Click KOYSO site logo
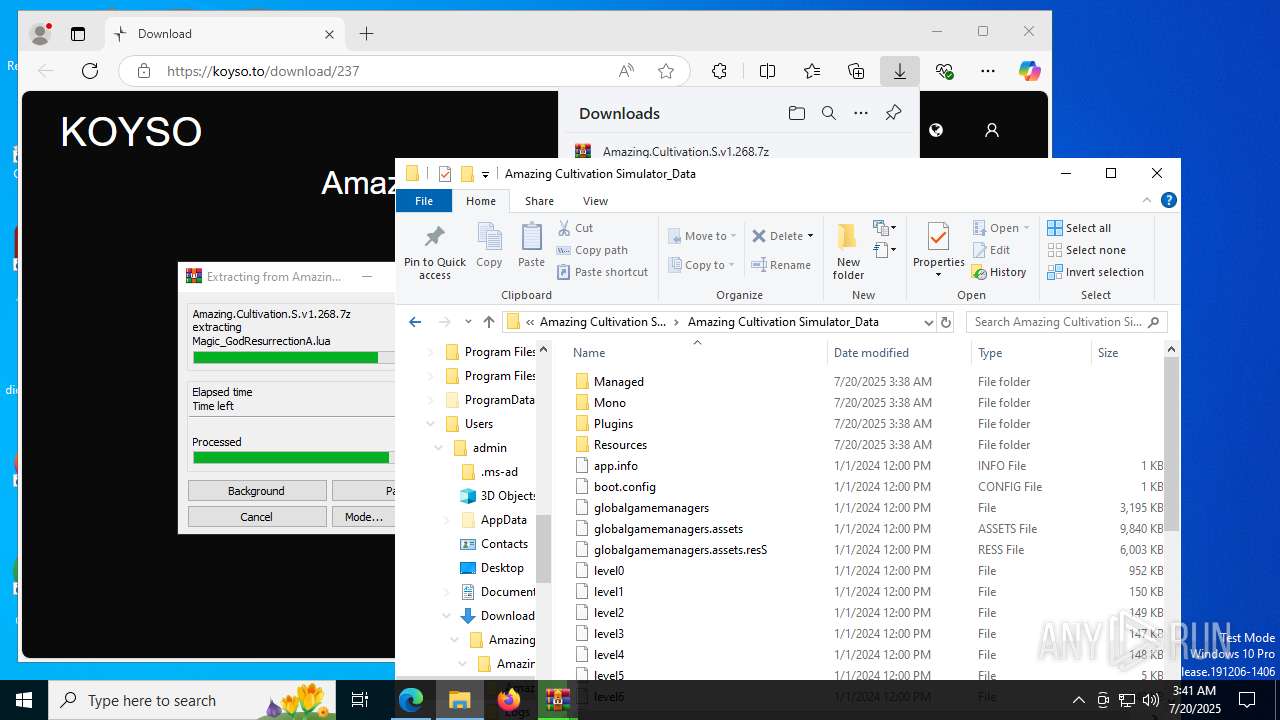This screenshot has height=720, width=1280. tap(131, 132)
